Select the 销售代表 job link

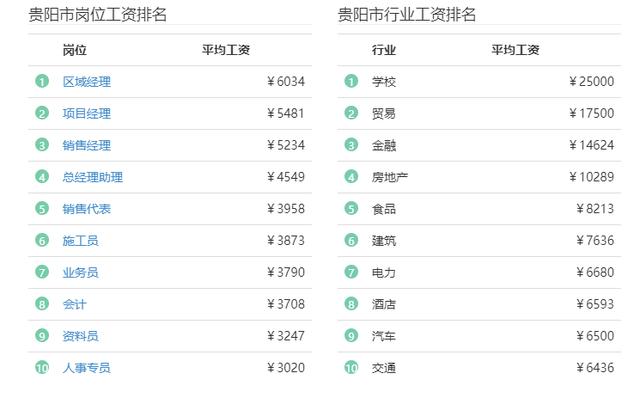pyautogui.click(x=86, y=209)
